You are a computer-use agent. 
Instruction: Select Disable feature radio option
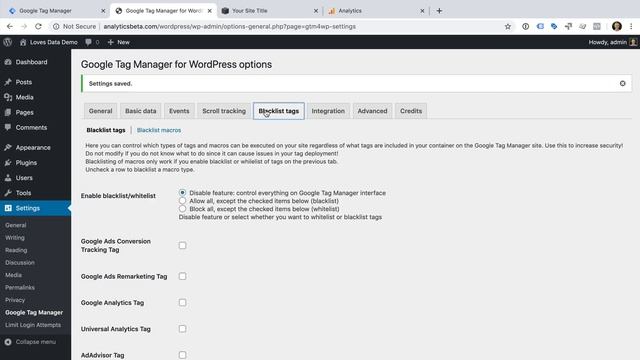coord(182,193)
